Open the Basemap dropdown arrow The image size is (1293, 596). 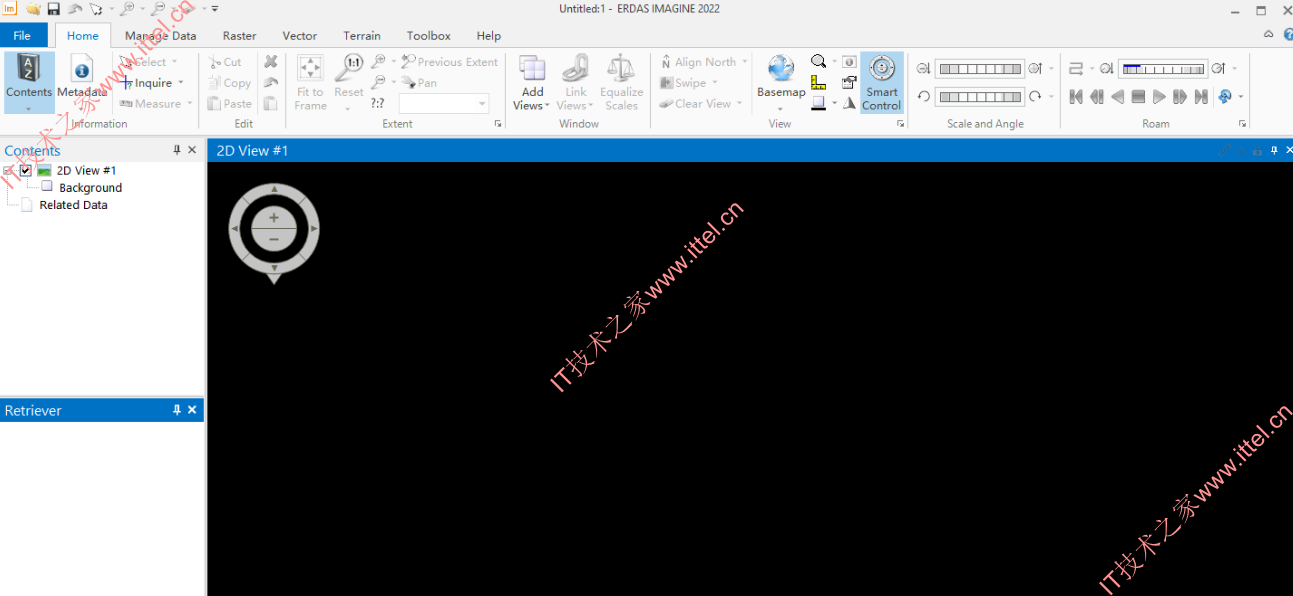pos(781,107)
